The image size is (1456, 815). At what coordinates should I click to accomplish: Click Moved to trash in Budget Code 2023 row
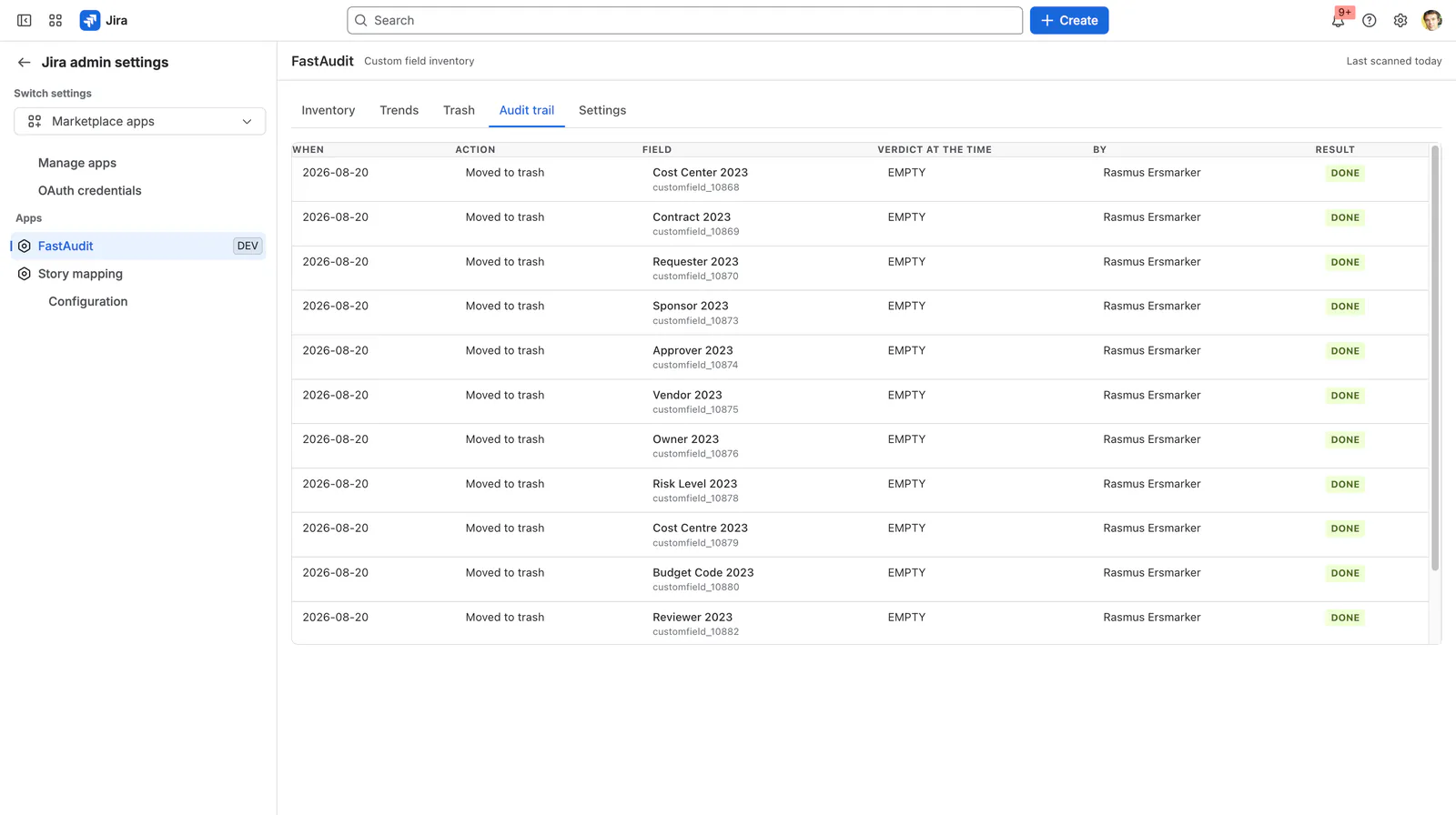coord(504,572)
